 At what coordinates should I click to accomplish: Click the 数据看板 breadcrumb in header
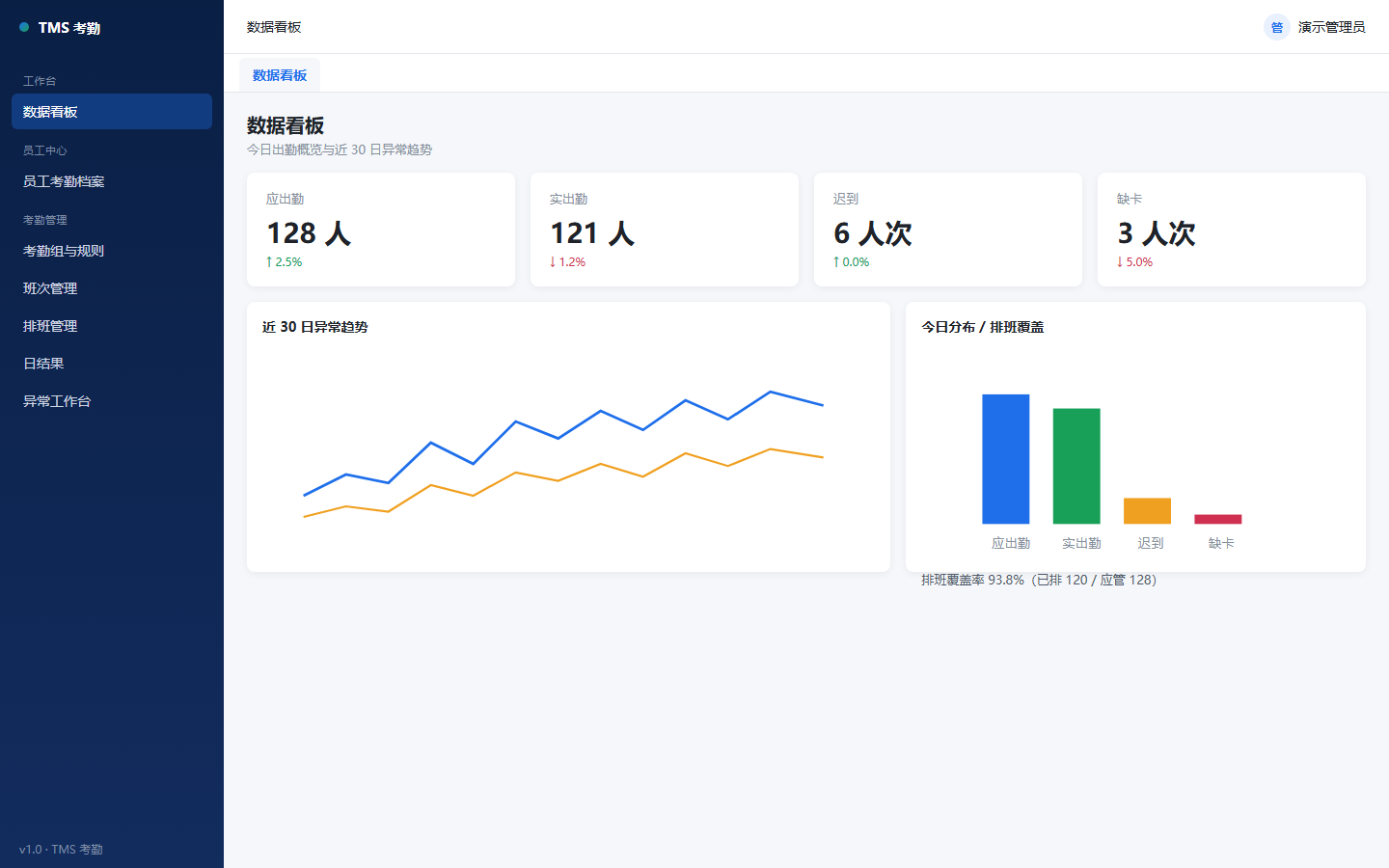click(274, 27)
